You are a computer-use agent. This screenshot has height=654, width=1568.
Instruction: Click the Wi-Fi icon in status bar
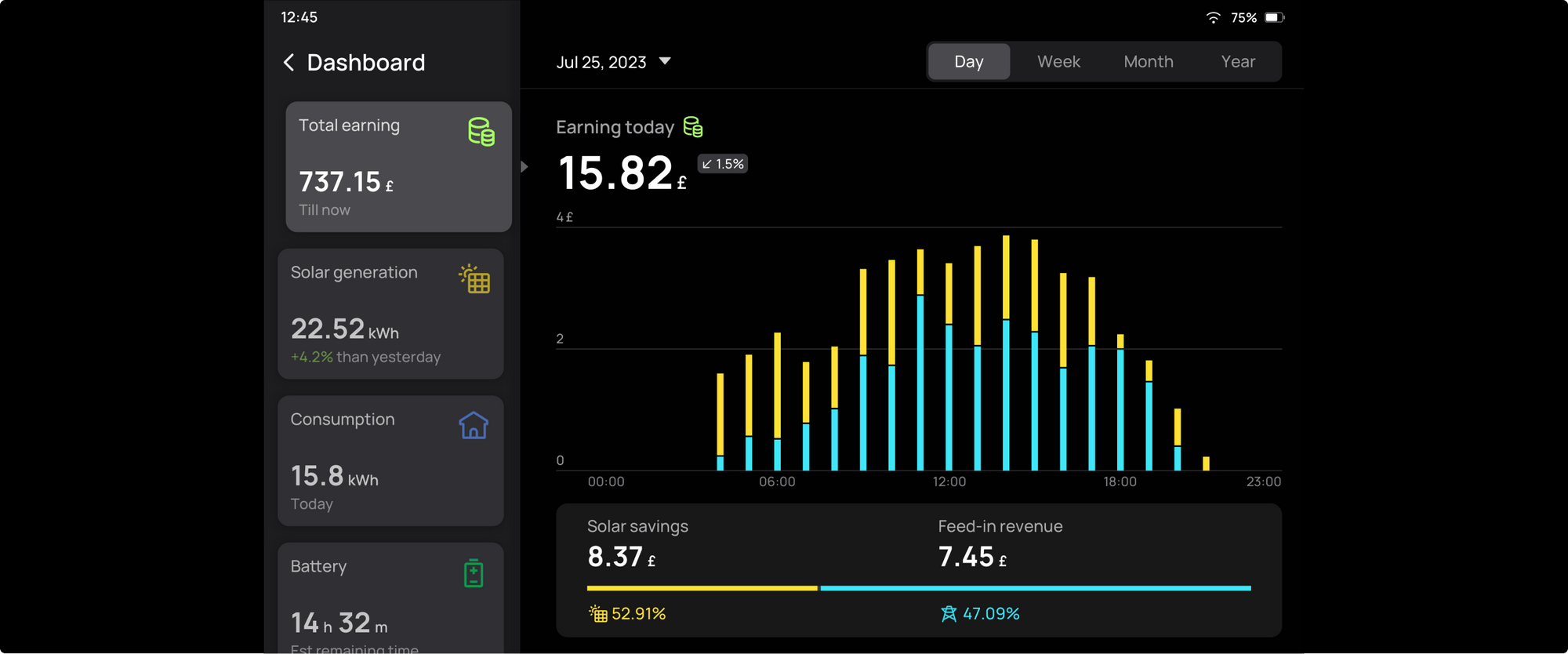(1213, 17)
